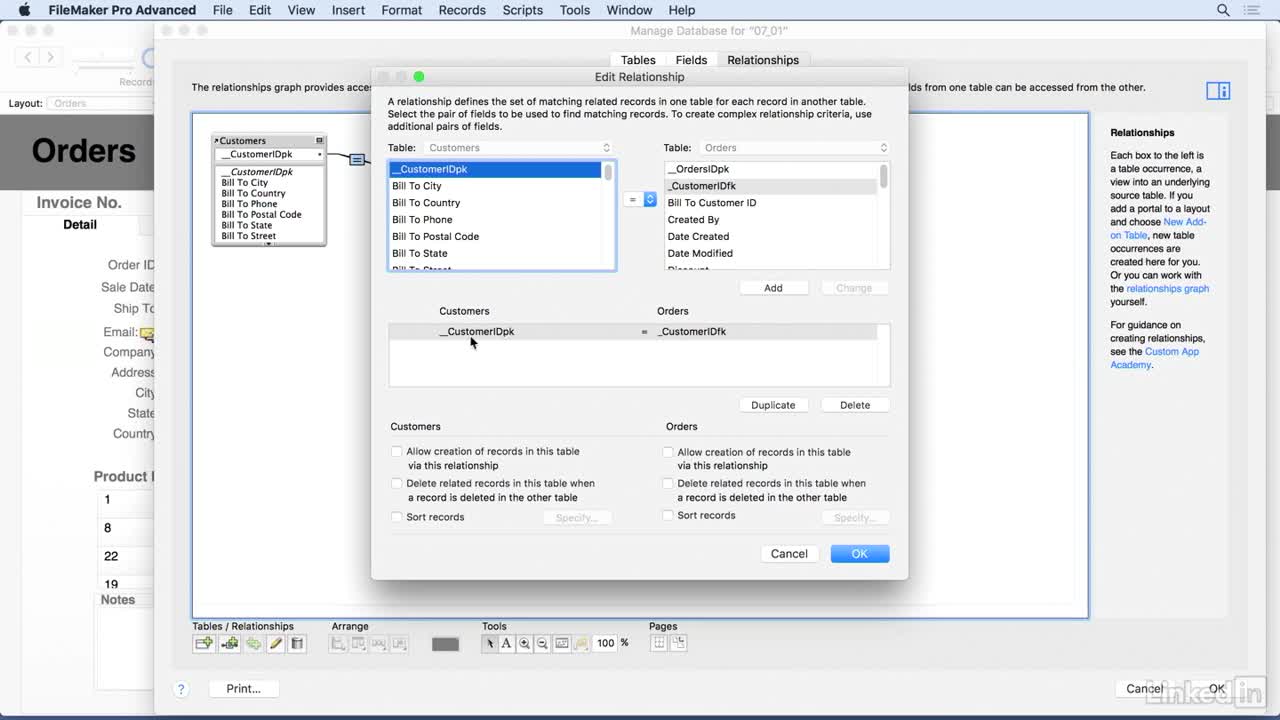Screen dimensions: 1280x720
Task: Click the pencil Edit selected object icon
Action: pos(275,644)
